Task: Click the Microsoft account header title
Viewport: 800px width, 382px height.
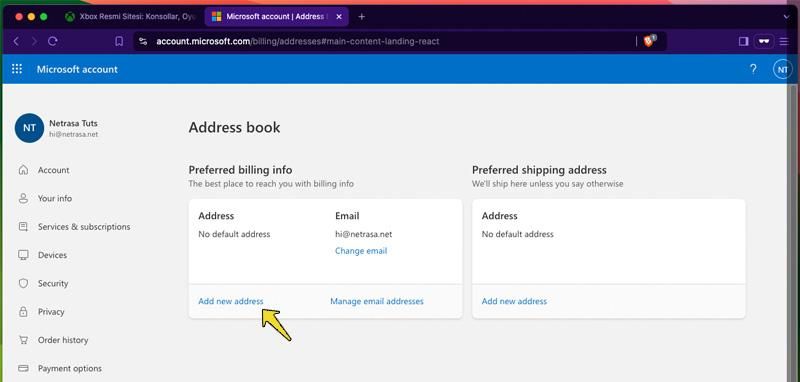Action: point(77,69)
